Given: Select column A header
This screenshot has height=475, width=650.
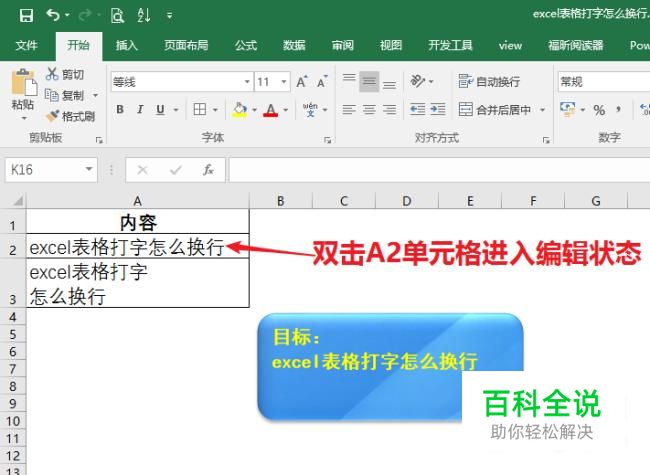Looking at the screenshot, I should [137, 201].
